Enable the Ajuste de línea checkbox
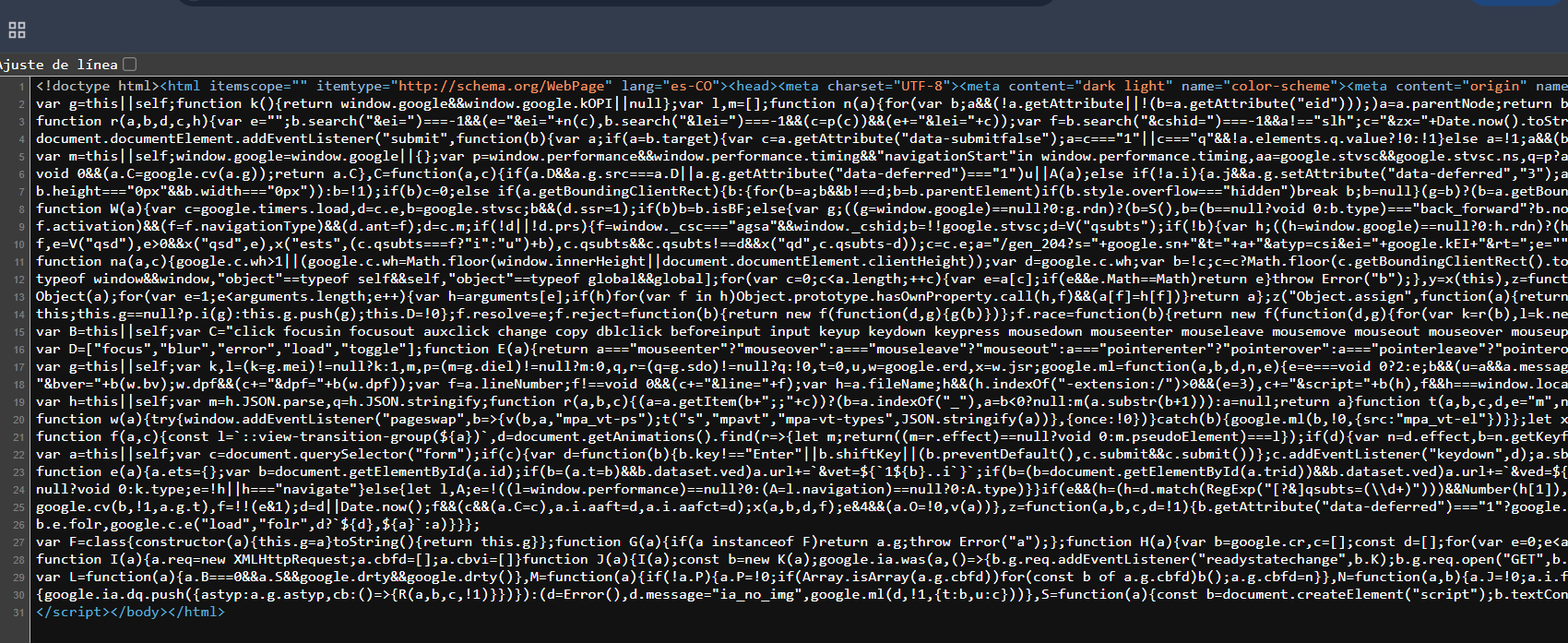 pos(130,64)
